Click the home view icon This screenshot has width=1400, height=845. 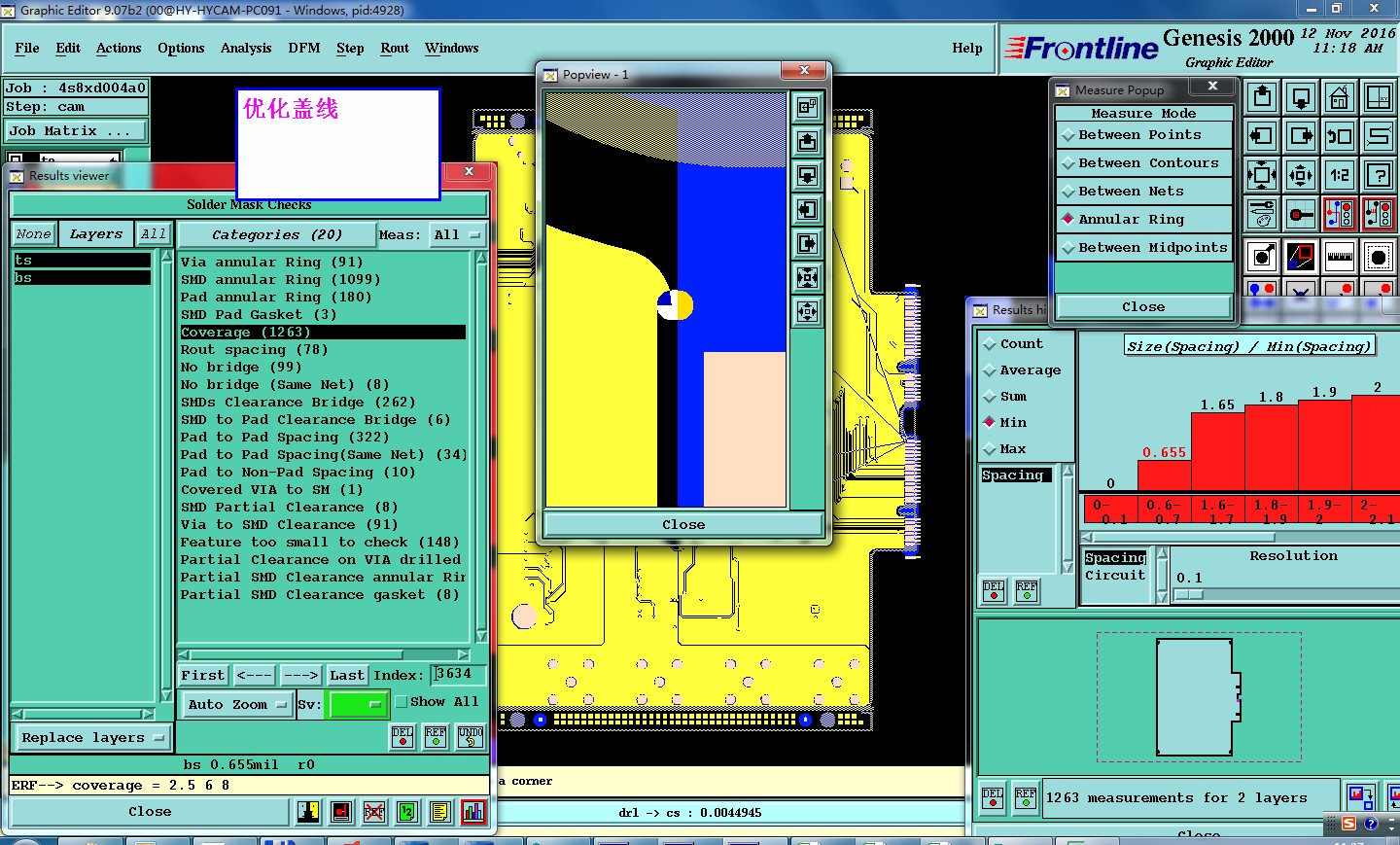(x=1340, y=97)
